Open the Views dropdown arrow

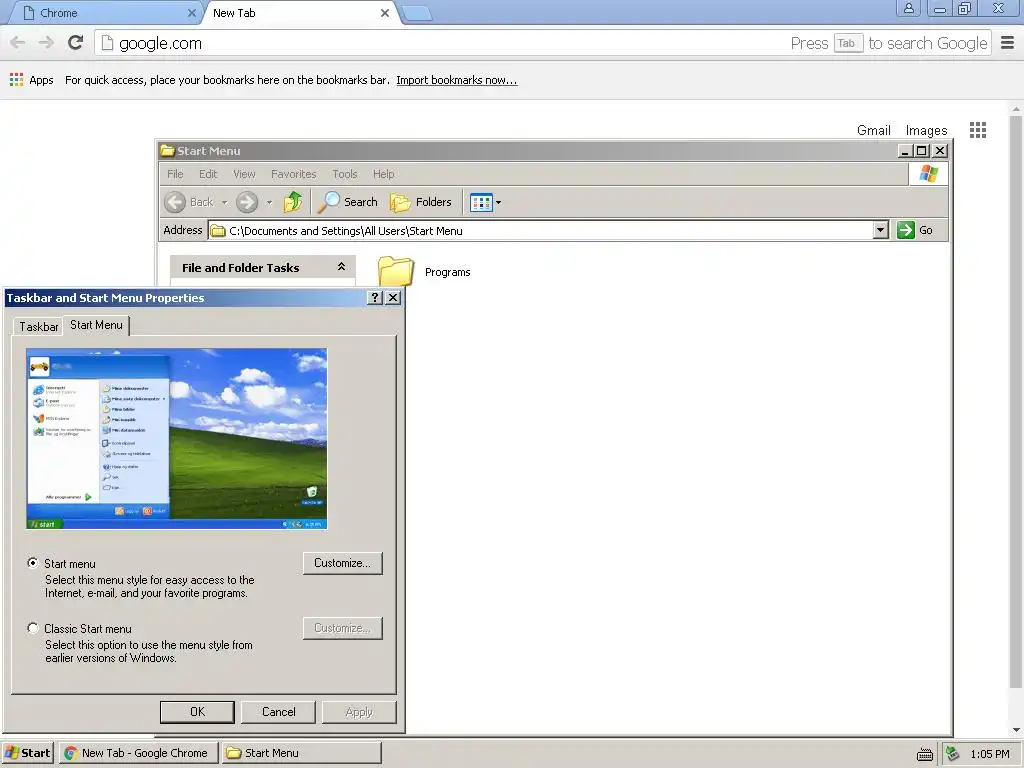(498, 202)
